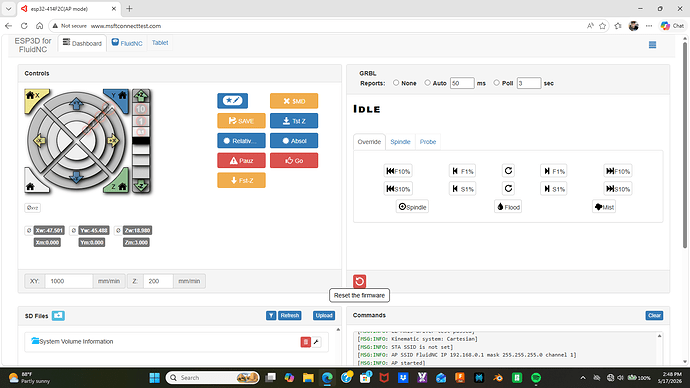Open the hamburger menu at top right
Screen dimensions: 690x388
(x=653, y=45)
